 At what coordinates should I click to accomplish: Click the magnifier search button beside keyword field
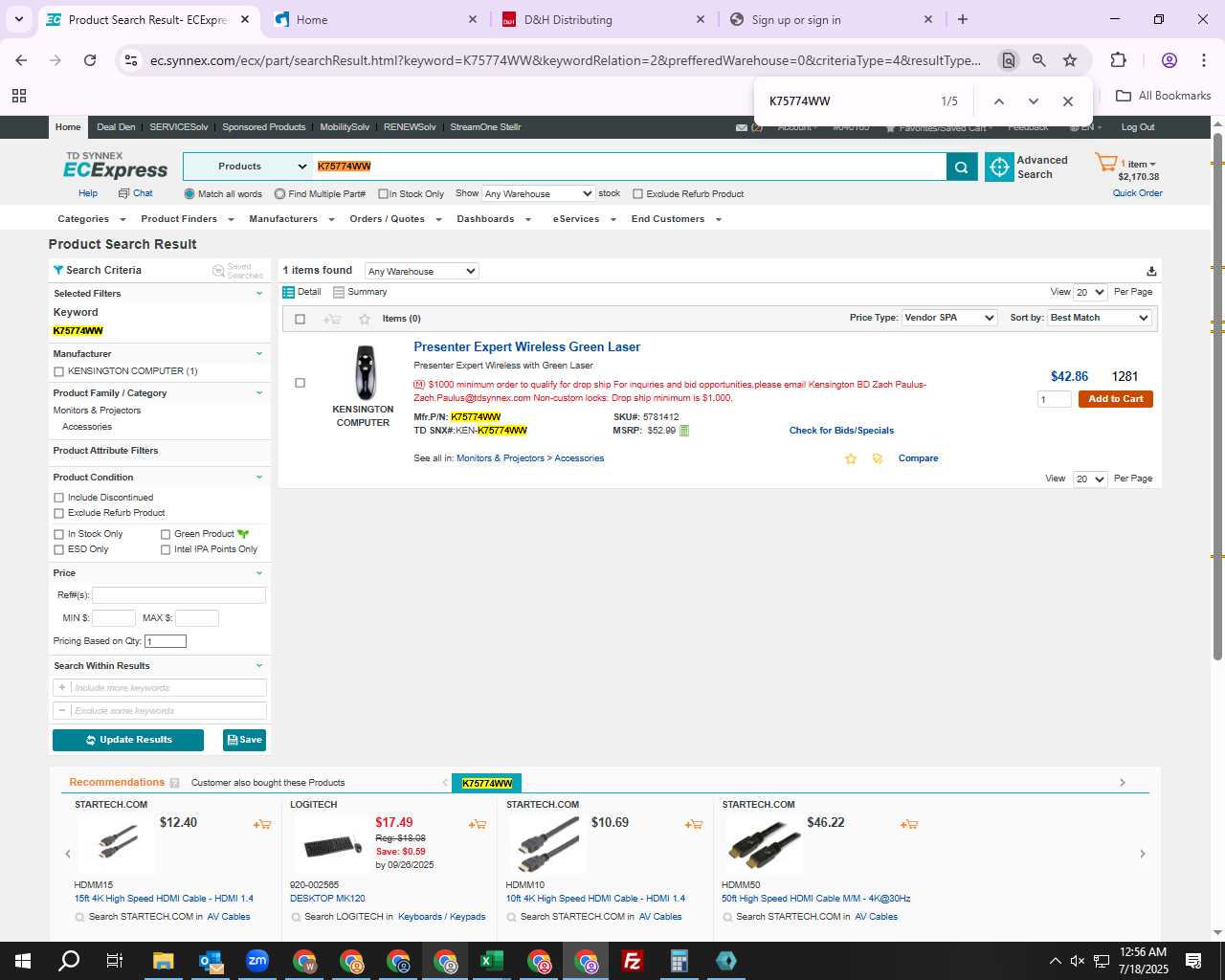(962, 167)
